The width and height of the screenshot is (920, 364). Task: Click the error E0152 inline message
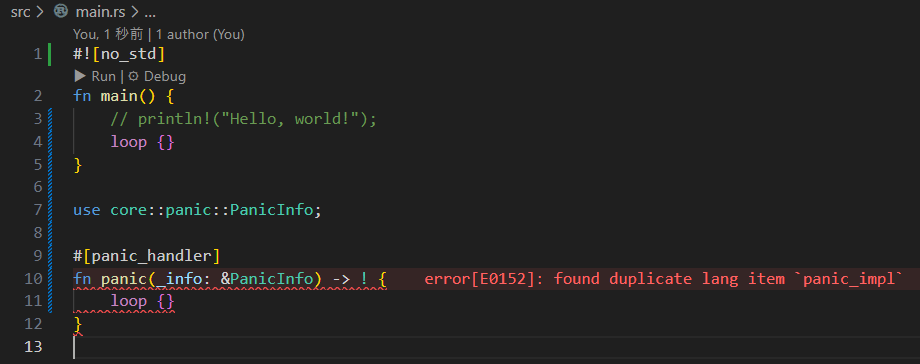[663, 279]
